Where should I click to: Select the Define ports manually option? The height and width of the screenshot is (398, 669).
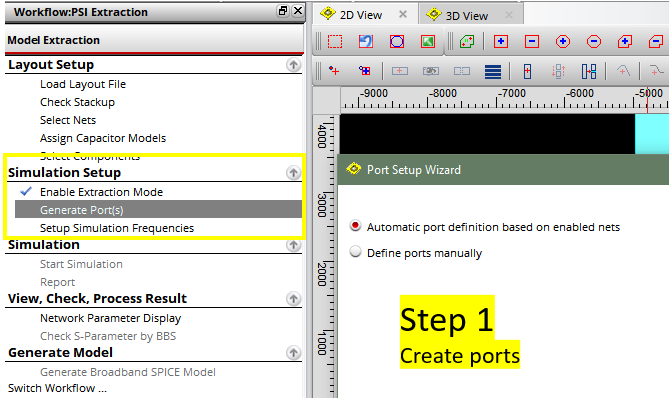(355, 252)
